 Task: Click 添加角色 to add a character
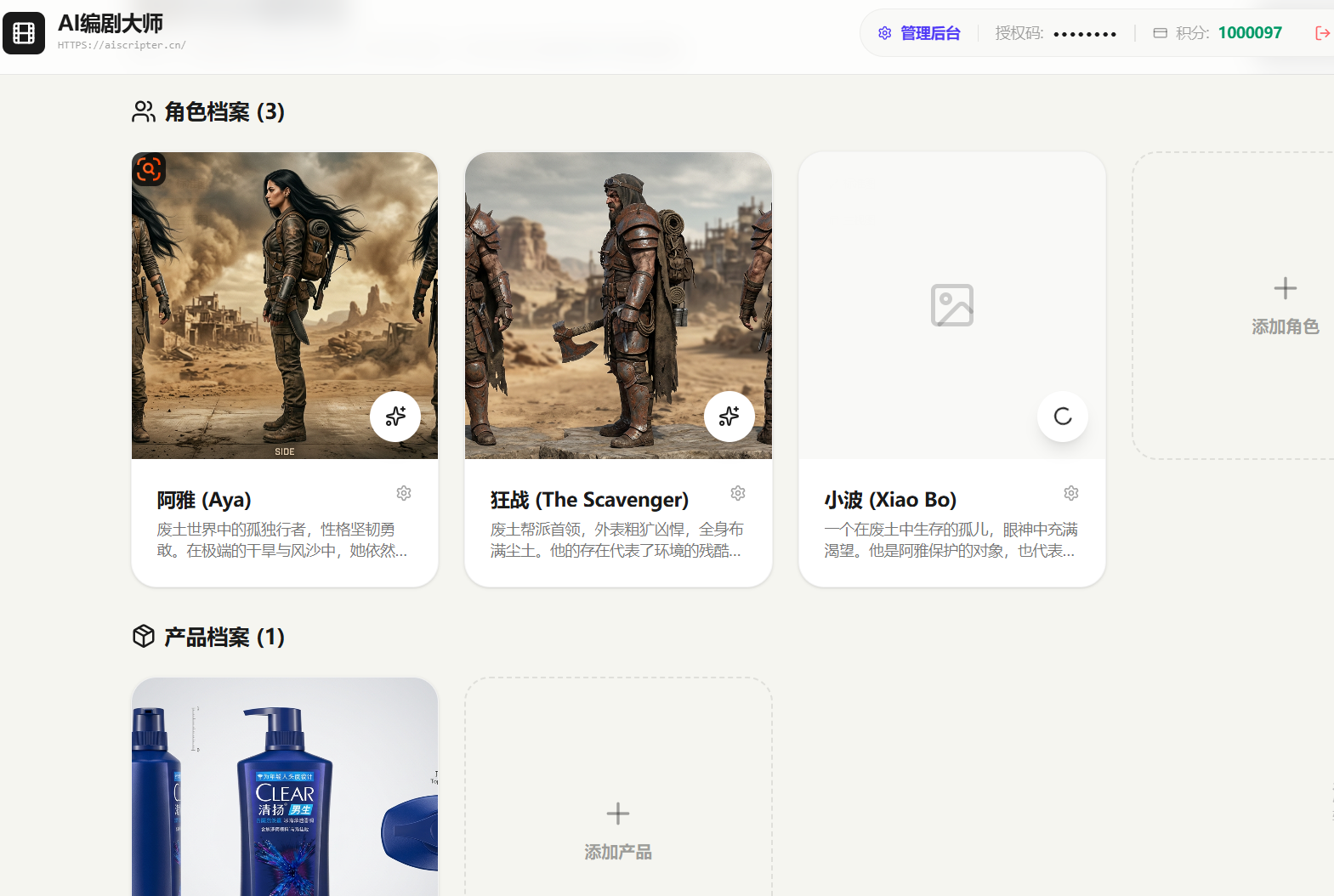click(1285, 306)
